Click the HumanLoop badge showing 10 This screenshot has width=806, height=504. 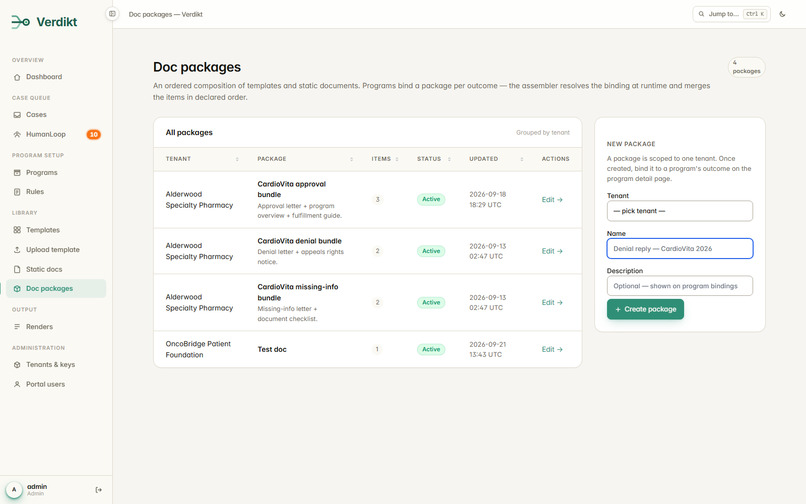point(94,134)
